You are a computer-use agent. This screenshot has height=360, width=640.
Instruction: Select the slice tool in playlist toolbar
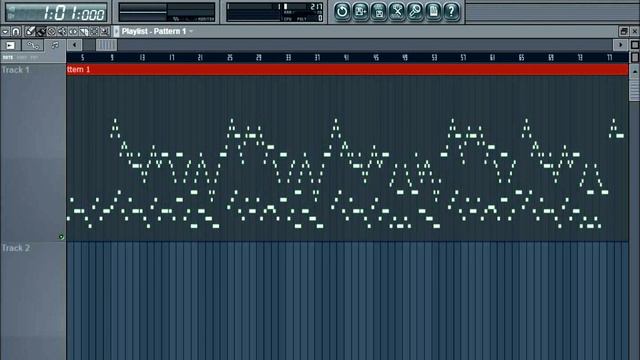(84, 31)
